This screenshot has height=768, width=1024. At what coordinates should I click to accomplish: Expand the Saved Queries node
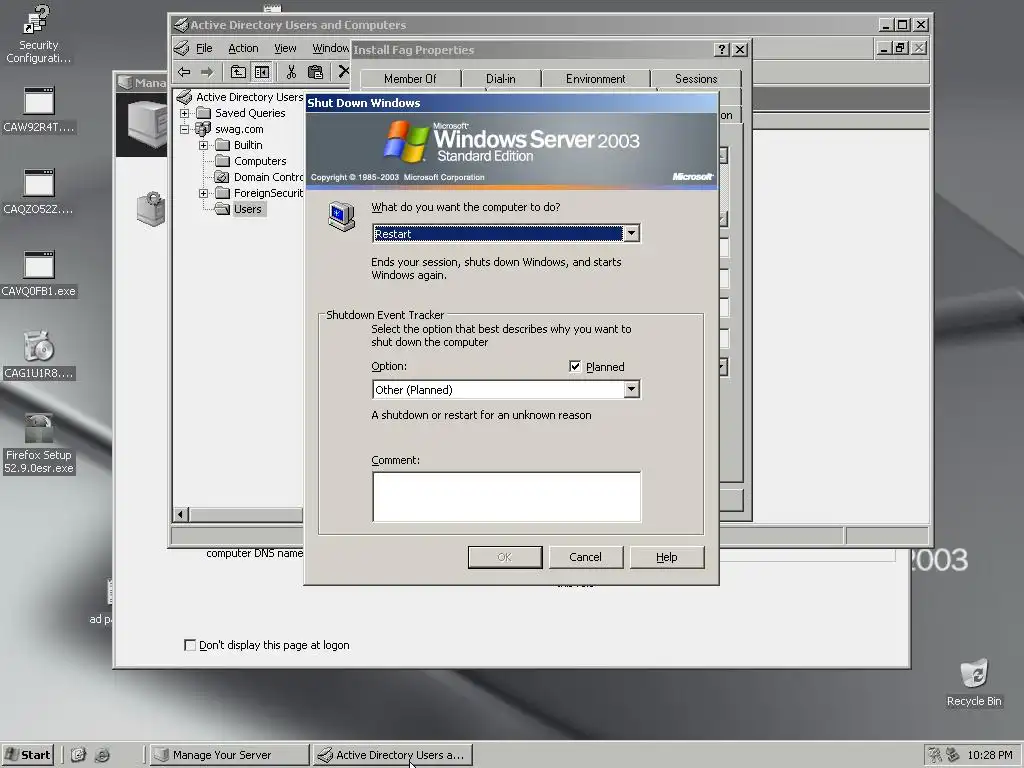pyautogui.click(x=185, y=113)
